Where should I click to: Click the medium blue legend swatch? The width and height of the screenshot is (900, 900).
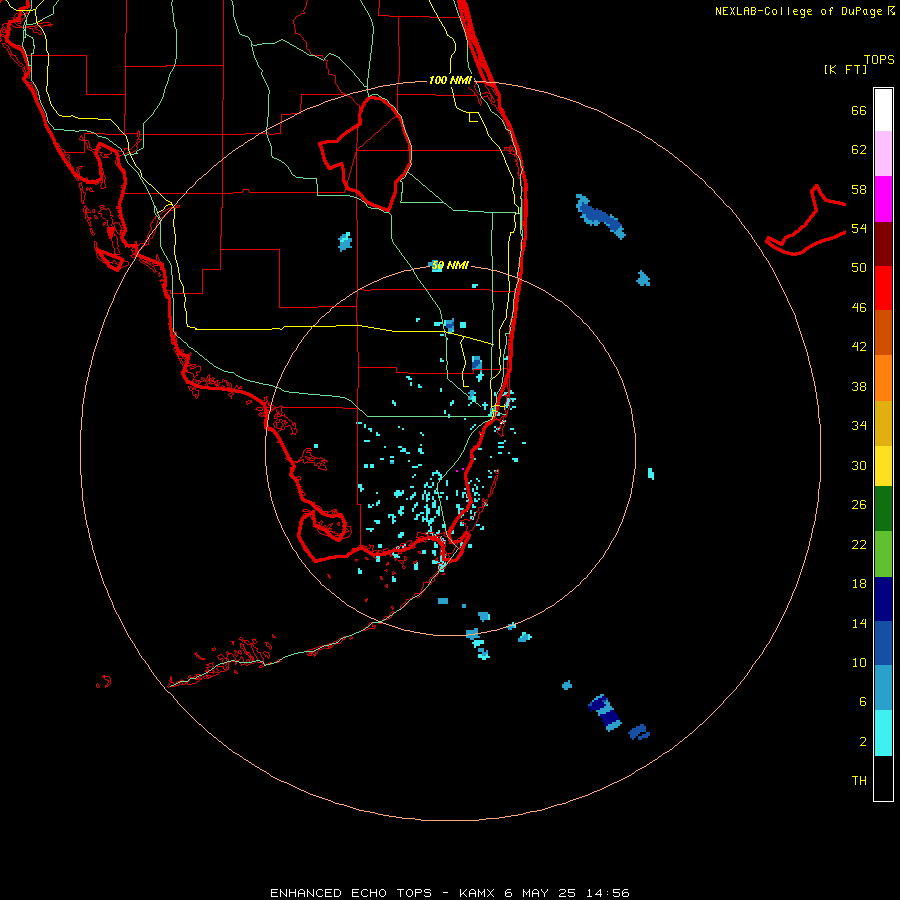coord(883,643)
